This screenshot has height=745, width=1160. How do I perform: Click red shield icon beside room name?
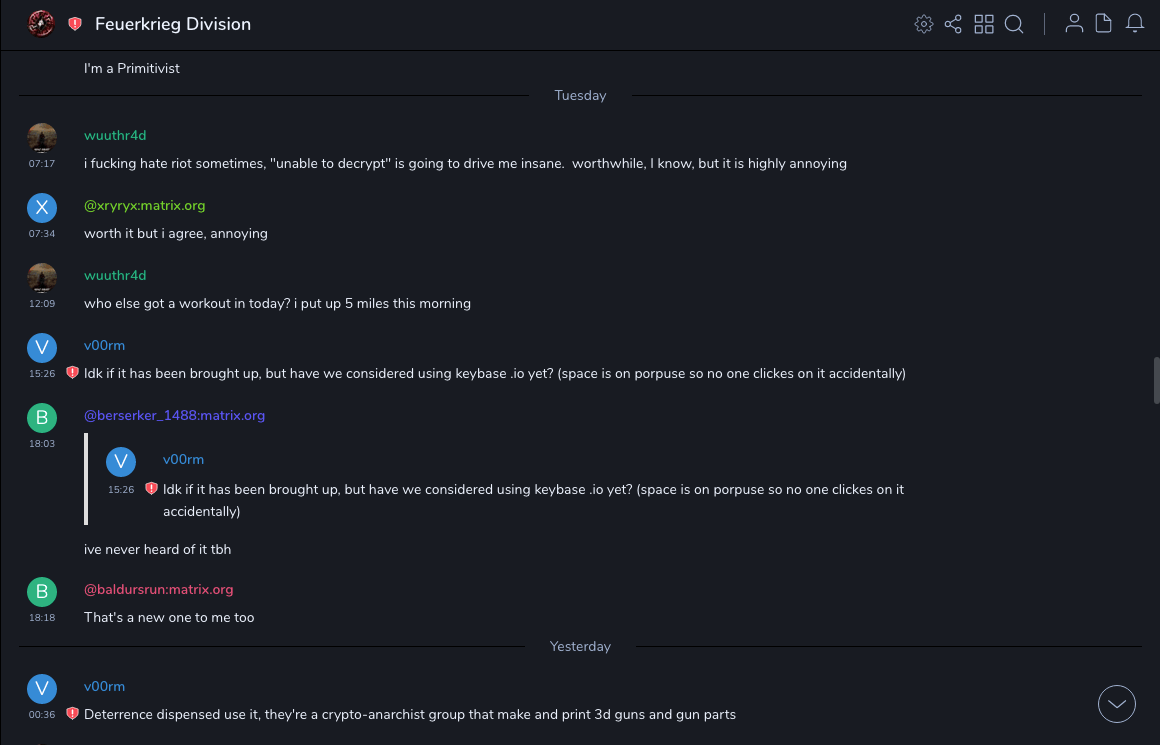(x=75, y=24)
